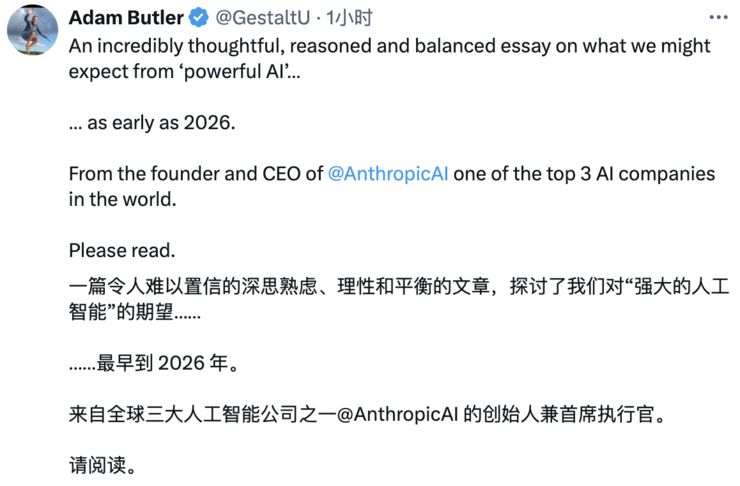Click the blue verified badge icon
Viewport: 740px width, 486px height.
[x=198, y=17]
